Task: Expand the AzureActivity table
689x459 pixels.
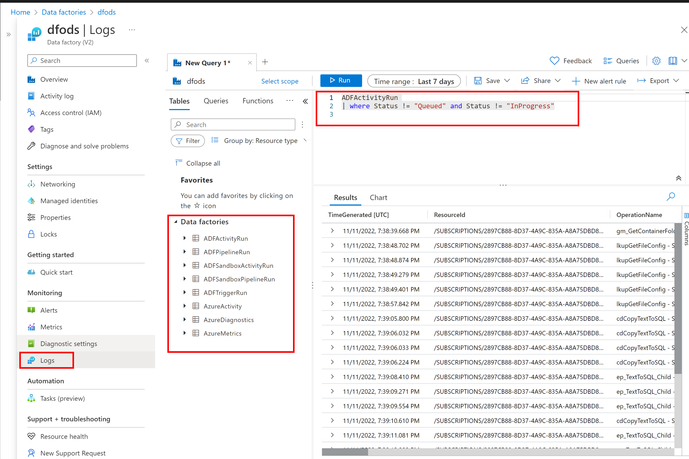Action: point(185,306)
